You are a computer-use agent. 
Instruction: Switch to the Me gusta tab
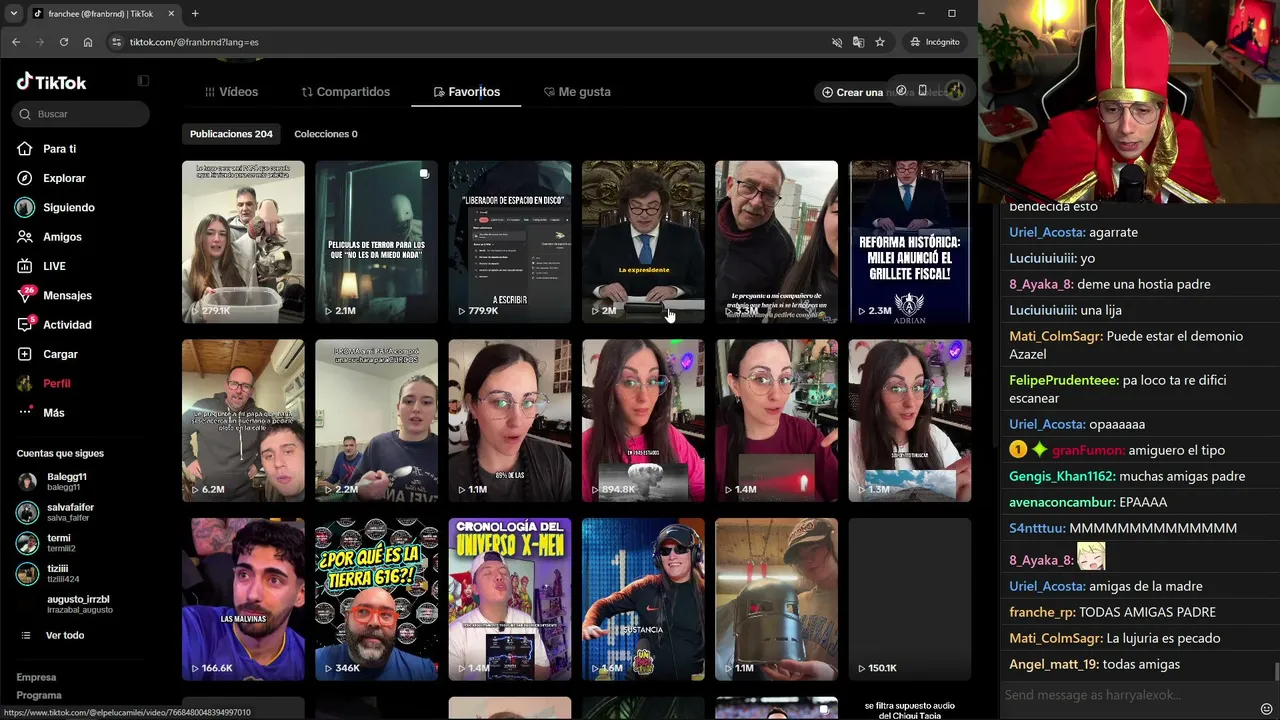577,92
